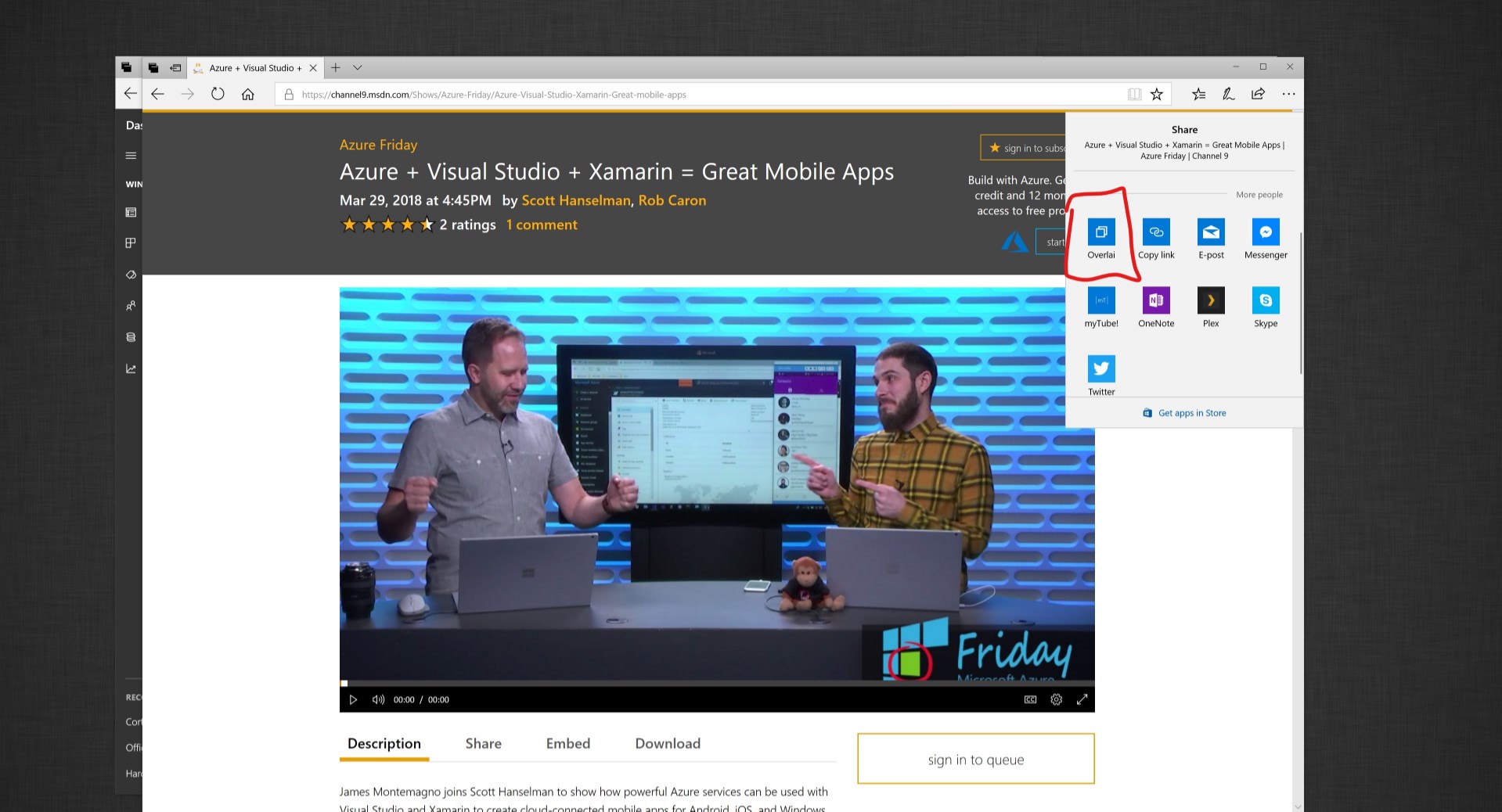Screen dimensions: 1502x812
Task: Share the page with the Overlai app
Action: tap(1100, 239)
